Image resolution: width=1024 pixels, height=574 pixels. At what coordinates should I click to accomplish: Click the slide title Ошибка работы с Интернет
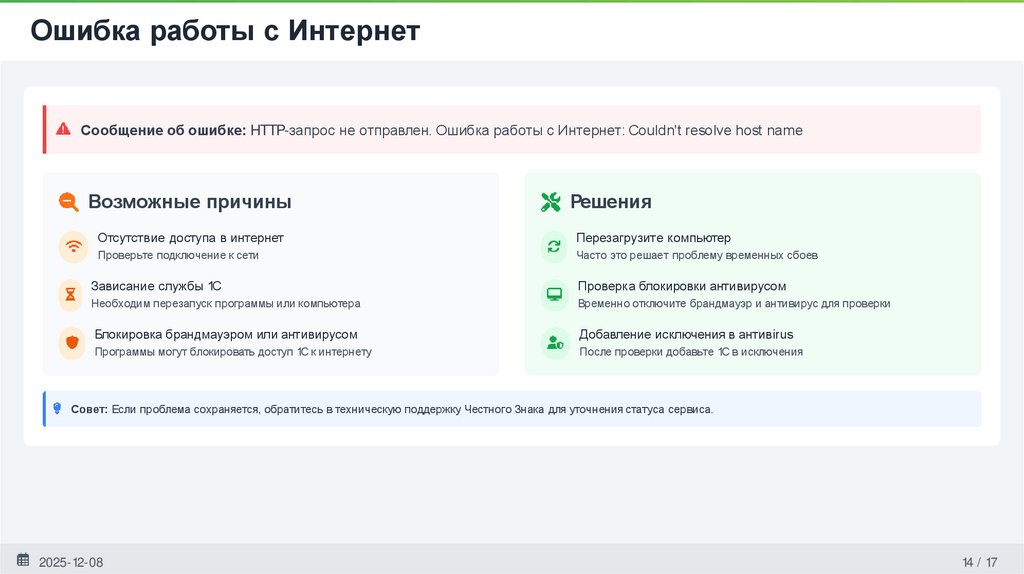coord(225,32)
